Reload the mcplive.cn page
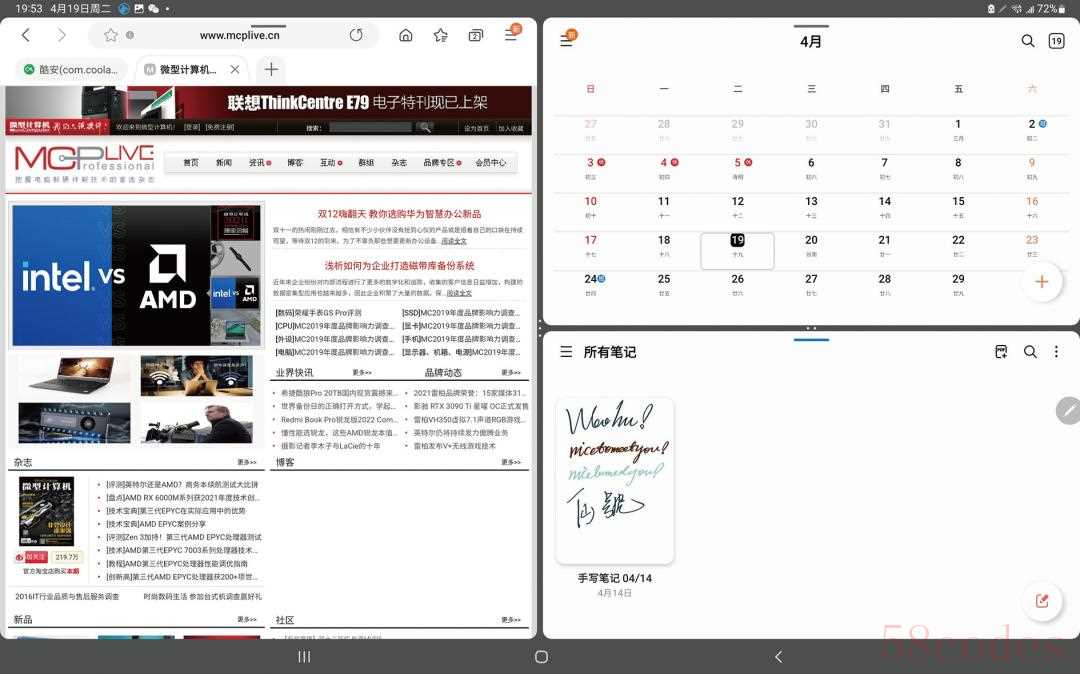 coord(356,35)
